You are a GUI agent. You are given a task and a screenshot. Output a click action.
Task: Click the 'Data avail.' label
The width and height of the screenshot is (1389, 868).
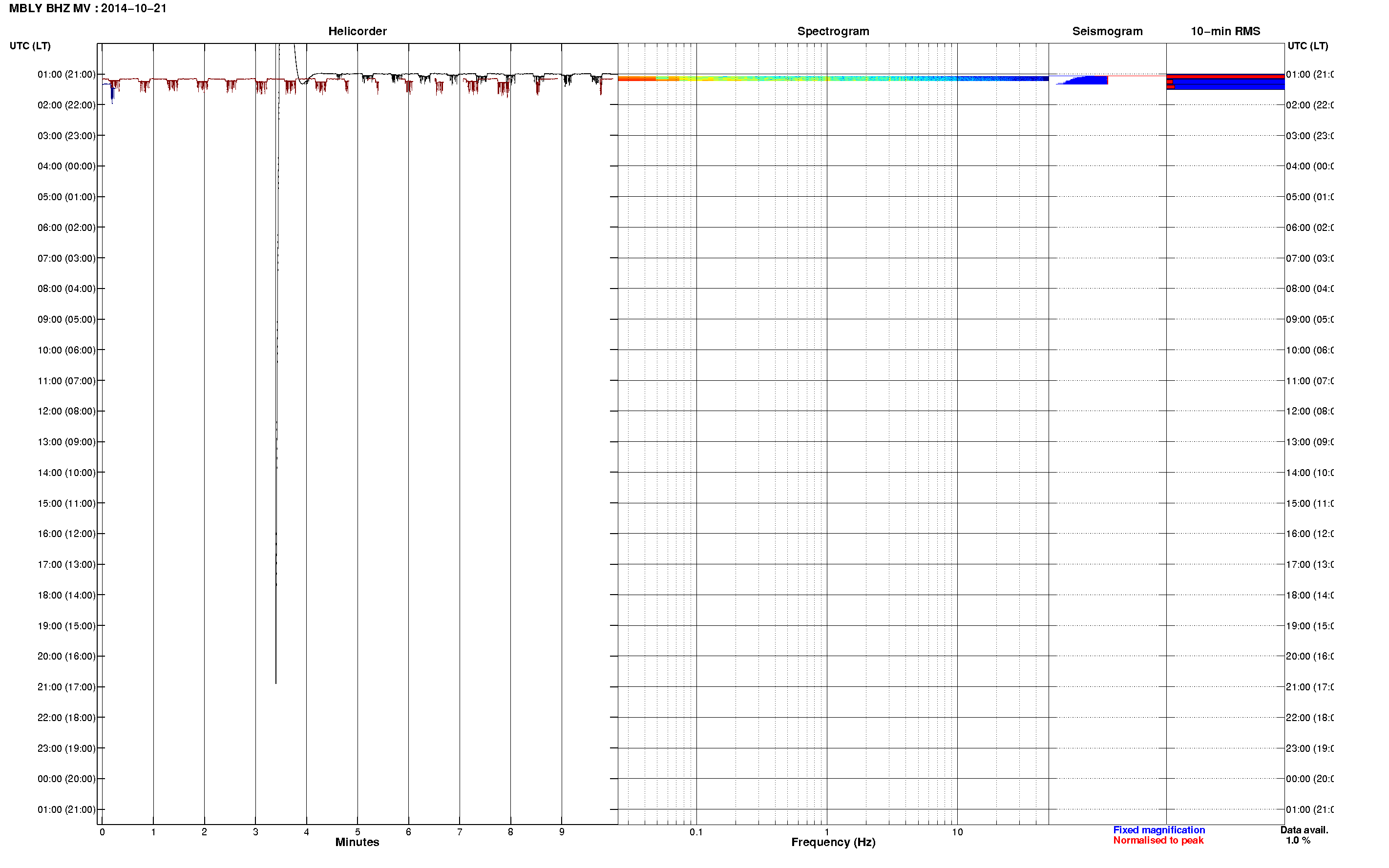pyautogui.click(x=1304, y=830)
